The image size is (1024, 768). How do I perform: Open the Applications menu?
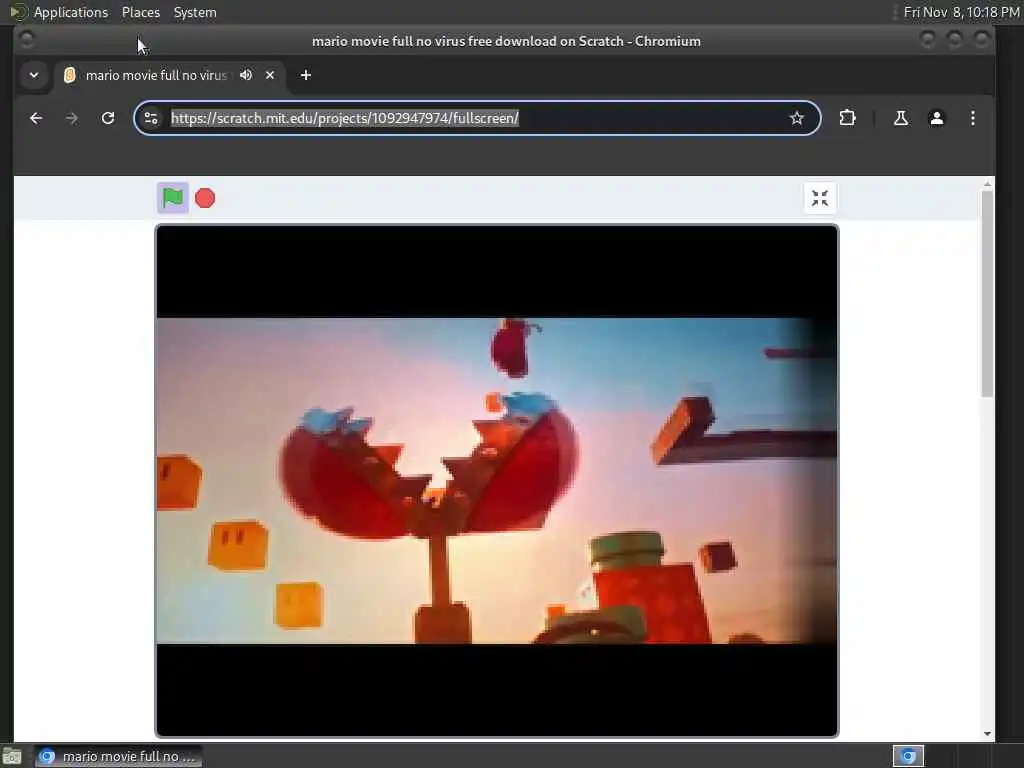[x=71, y=12]
